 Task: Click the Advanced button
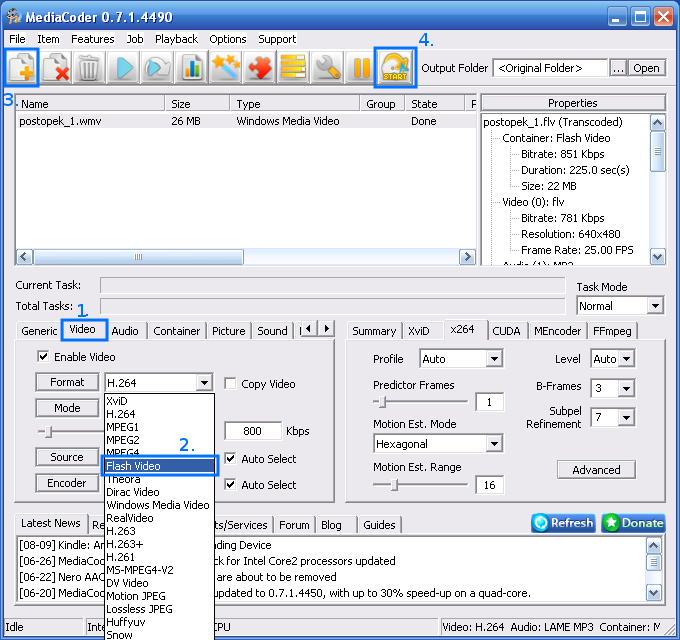(x=596, y=470)
